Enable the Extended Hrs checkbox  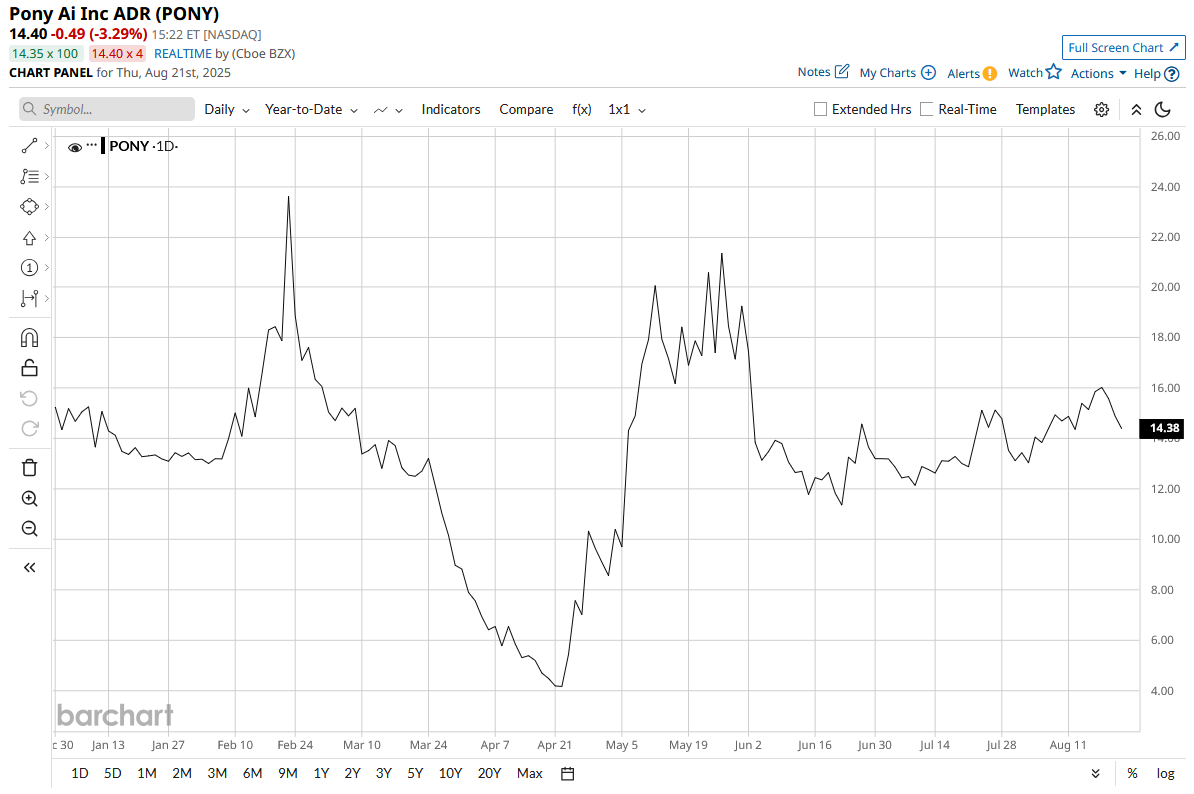click(x=820, y=109)
